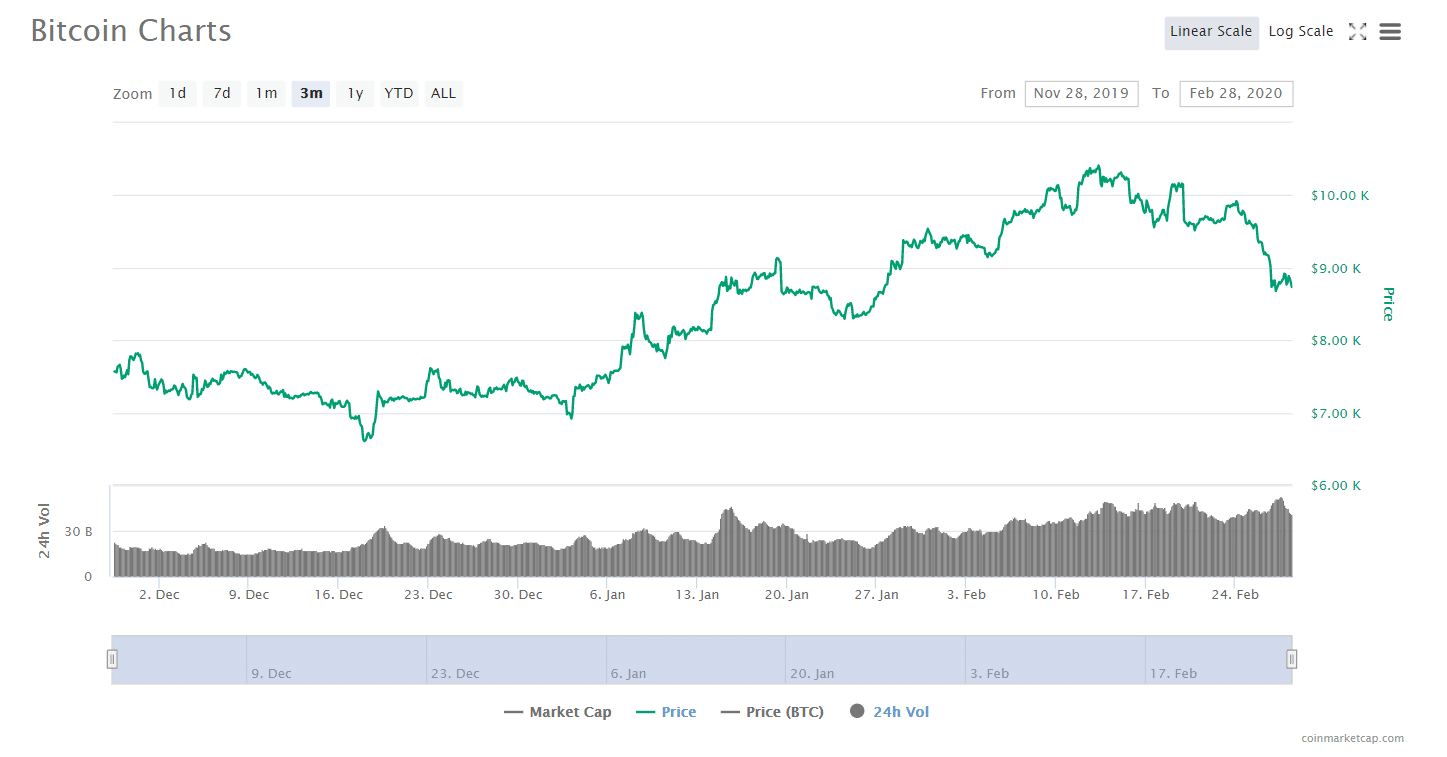Open the hamburger chart menu
The image size is (1447, 757).
1390,32
